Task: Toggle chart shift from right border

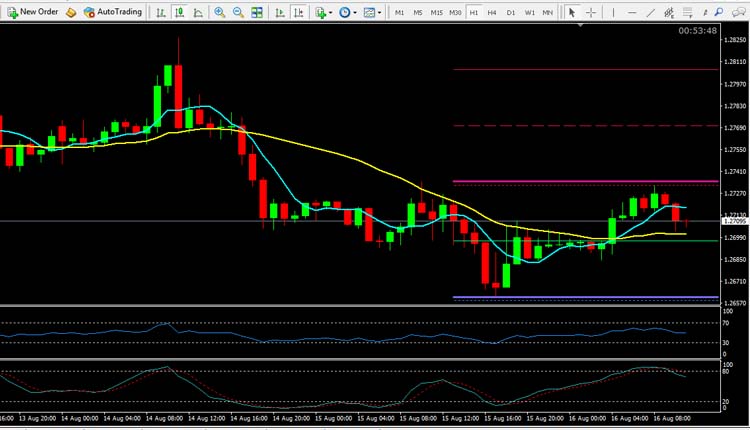Action: coord(298,12)
